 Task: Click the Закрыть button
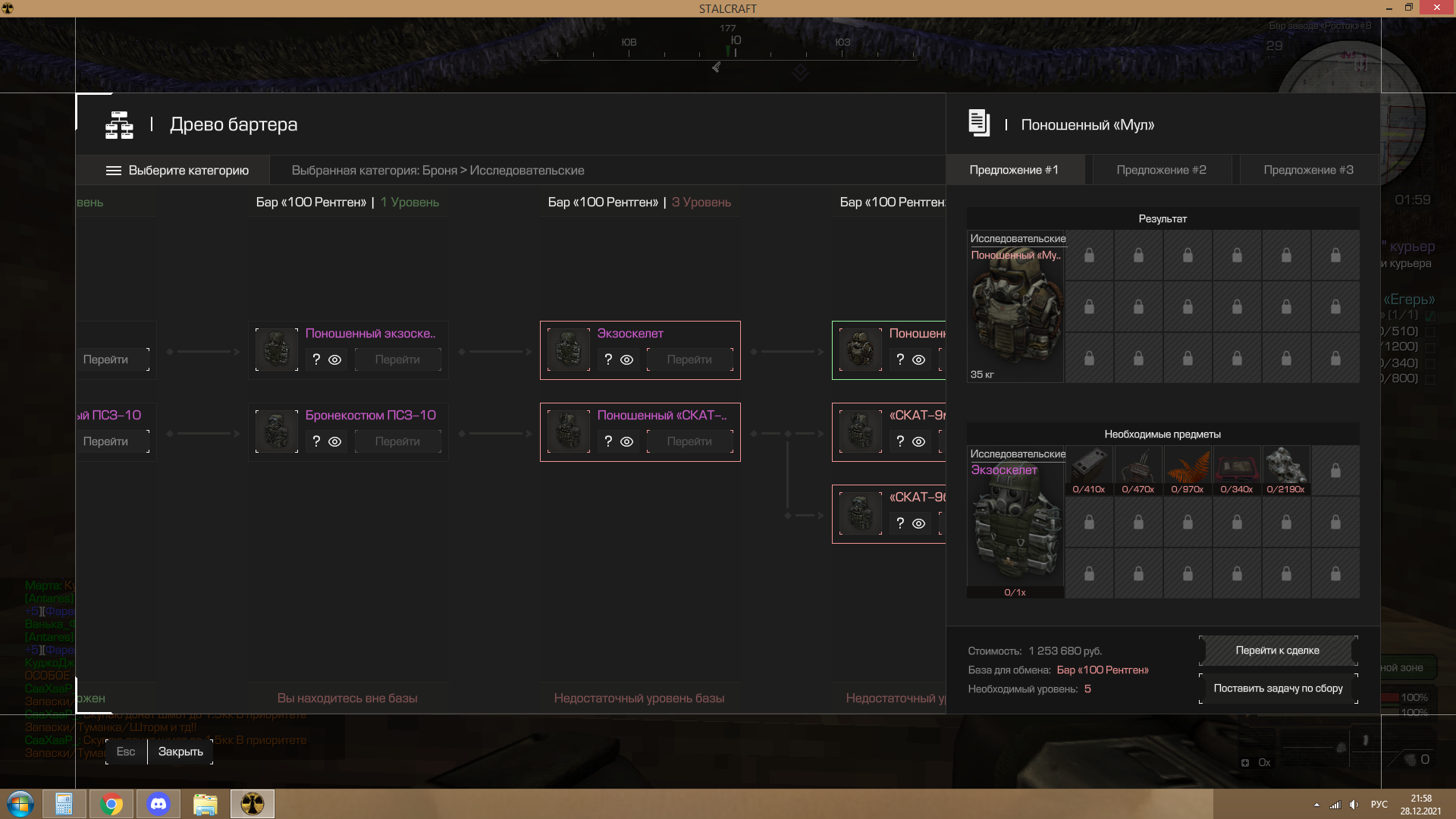(x=180, y=752)
